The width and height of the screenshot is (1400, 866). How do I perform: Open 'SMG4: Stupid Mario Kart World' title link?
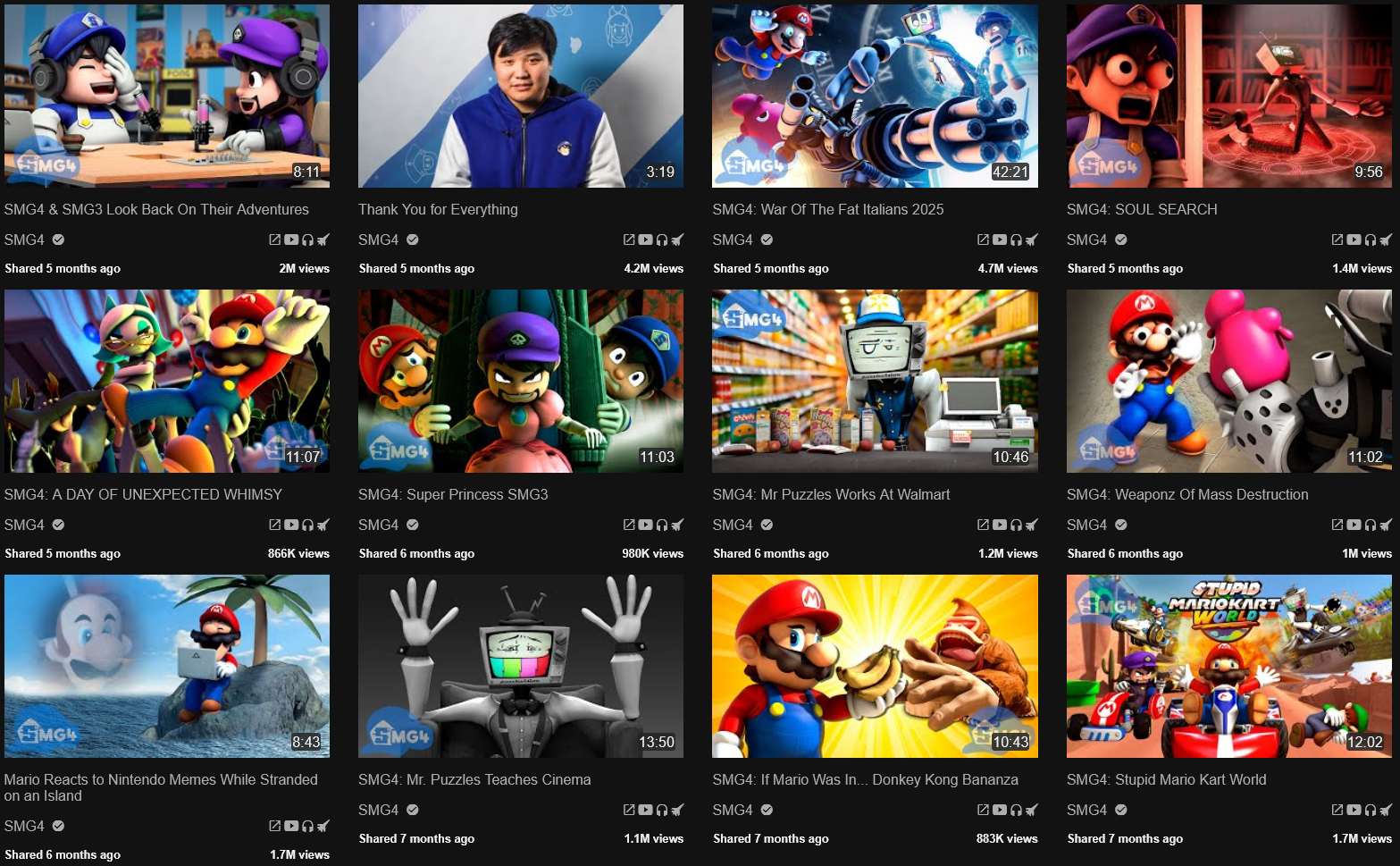tap(1166, 779)
